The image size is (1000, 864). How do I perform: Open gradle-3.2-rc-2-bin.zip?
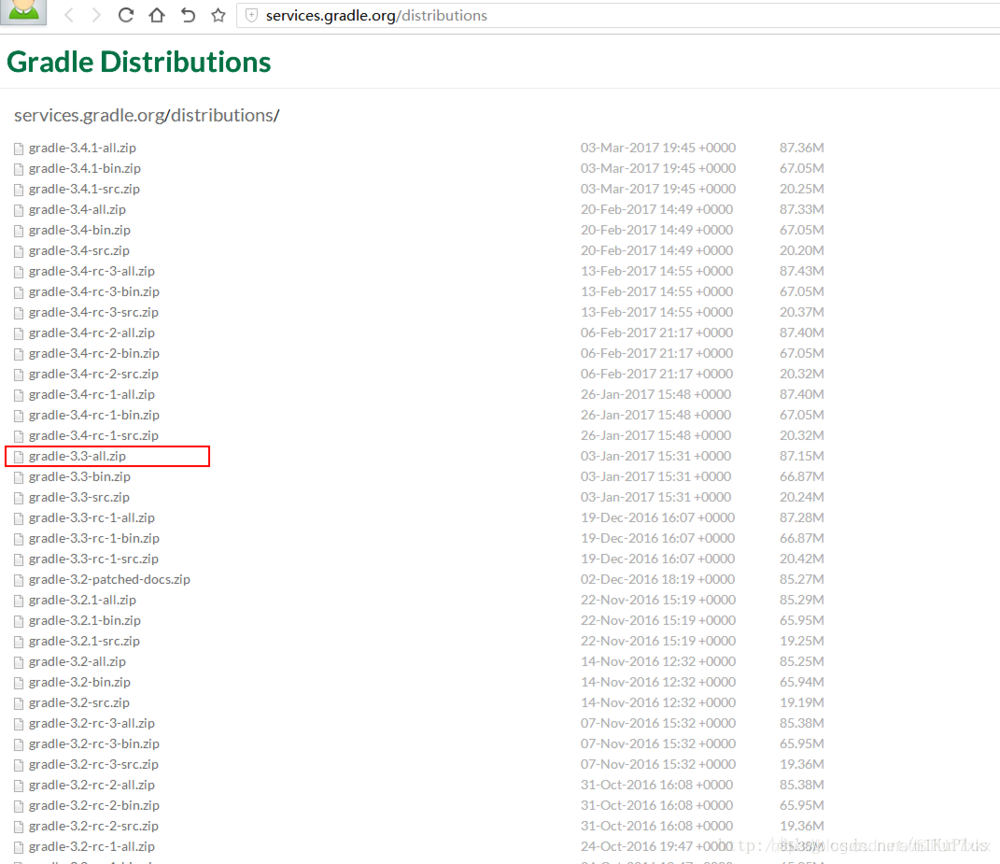(x=94, y=806)
